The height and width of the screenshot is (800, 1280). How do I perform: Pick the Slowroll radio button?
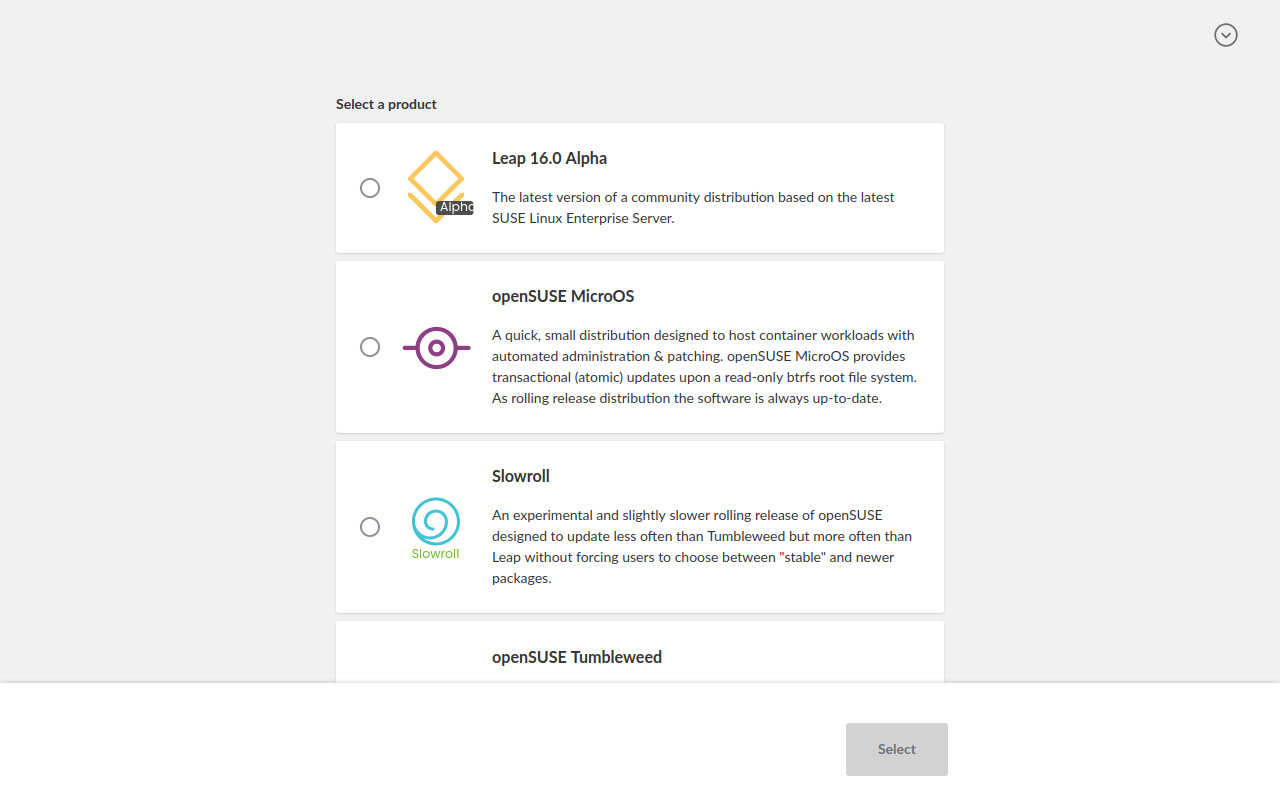[370, 527]
